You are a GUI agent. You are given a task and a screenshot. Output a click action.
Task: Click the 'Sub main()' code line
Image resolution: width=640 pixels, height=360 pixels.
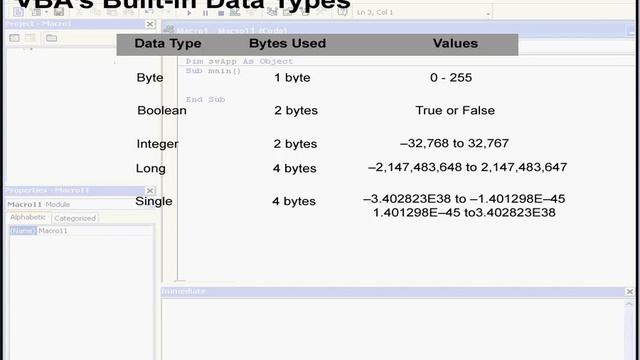213,71
